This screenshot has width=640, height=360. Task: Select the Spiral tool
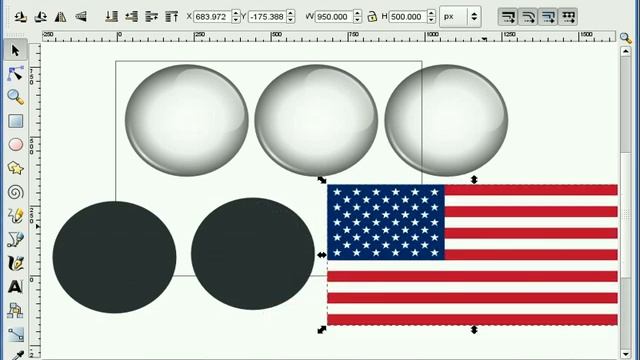pos(16,192)
